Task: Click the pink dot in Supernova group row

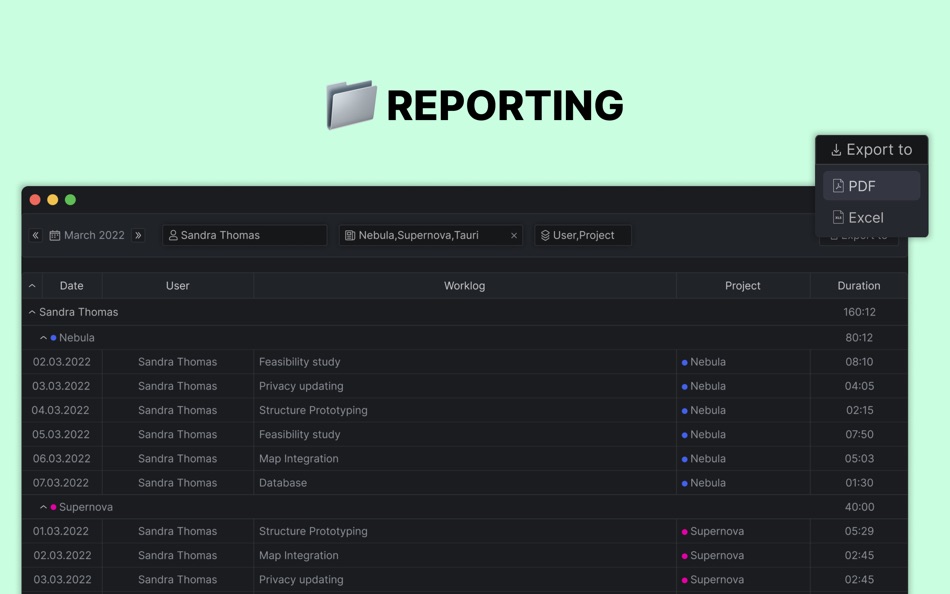Action: click(x=53, y=507)
